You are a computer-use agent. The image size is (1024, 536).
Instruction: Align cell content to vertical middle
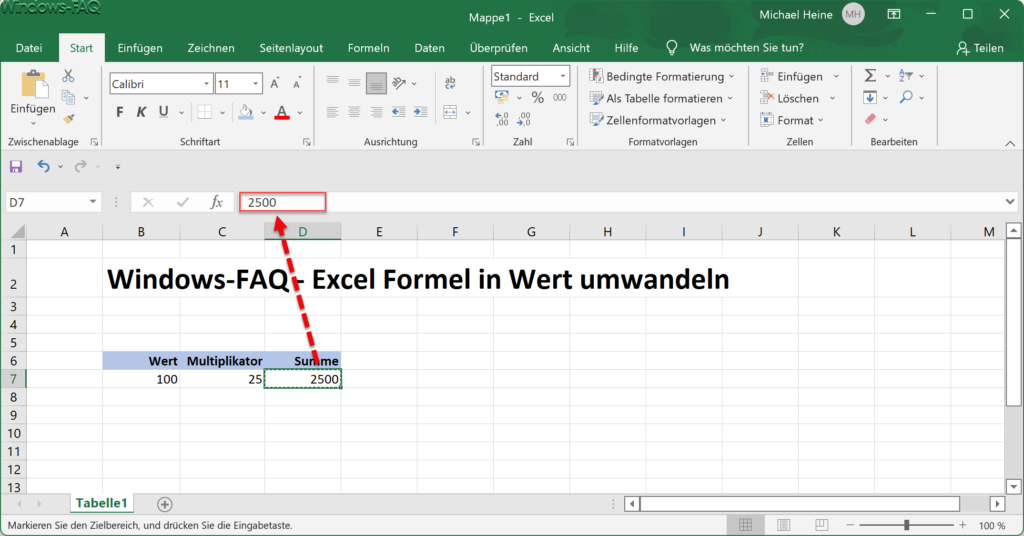354,82
